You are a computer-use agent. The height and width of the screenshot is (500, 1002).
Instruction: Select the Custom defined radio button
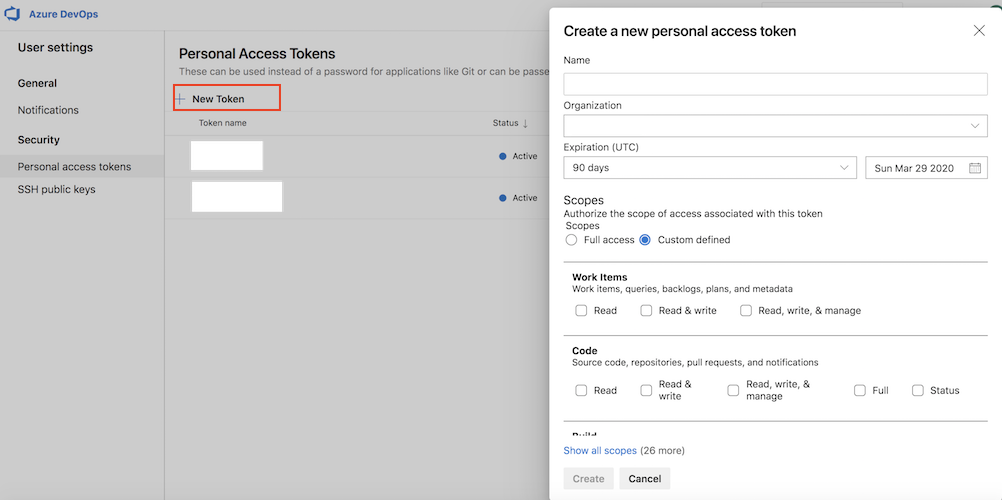coord(645,240)
